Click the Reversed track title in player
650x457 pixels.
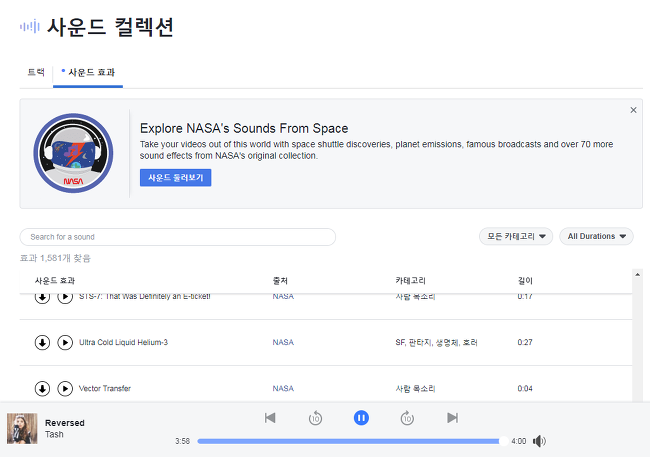(65, 423)
